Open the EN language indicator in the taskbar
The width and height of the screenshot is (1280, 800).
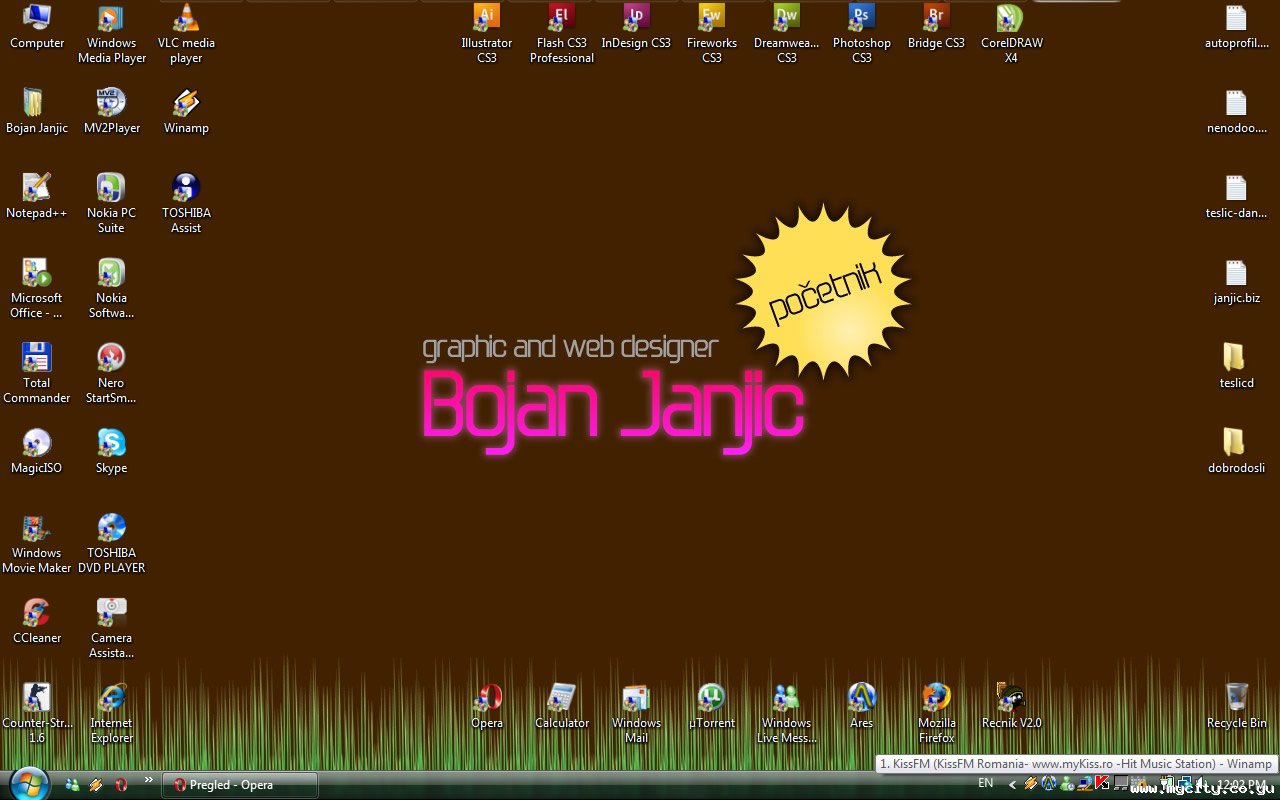point(986,783)
